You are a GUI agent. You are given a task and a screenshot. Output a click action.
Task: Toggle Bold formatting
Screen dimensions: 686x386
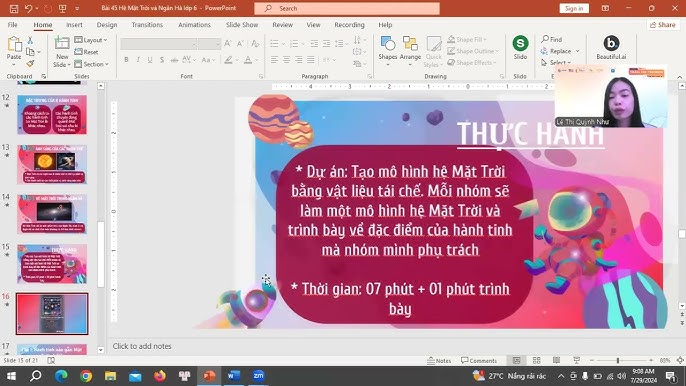tap(126, 60)
